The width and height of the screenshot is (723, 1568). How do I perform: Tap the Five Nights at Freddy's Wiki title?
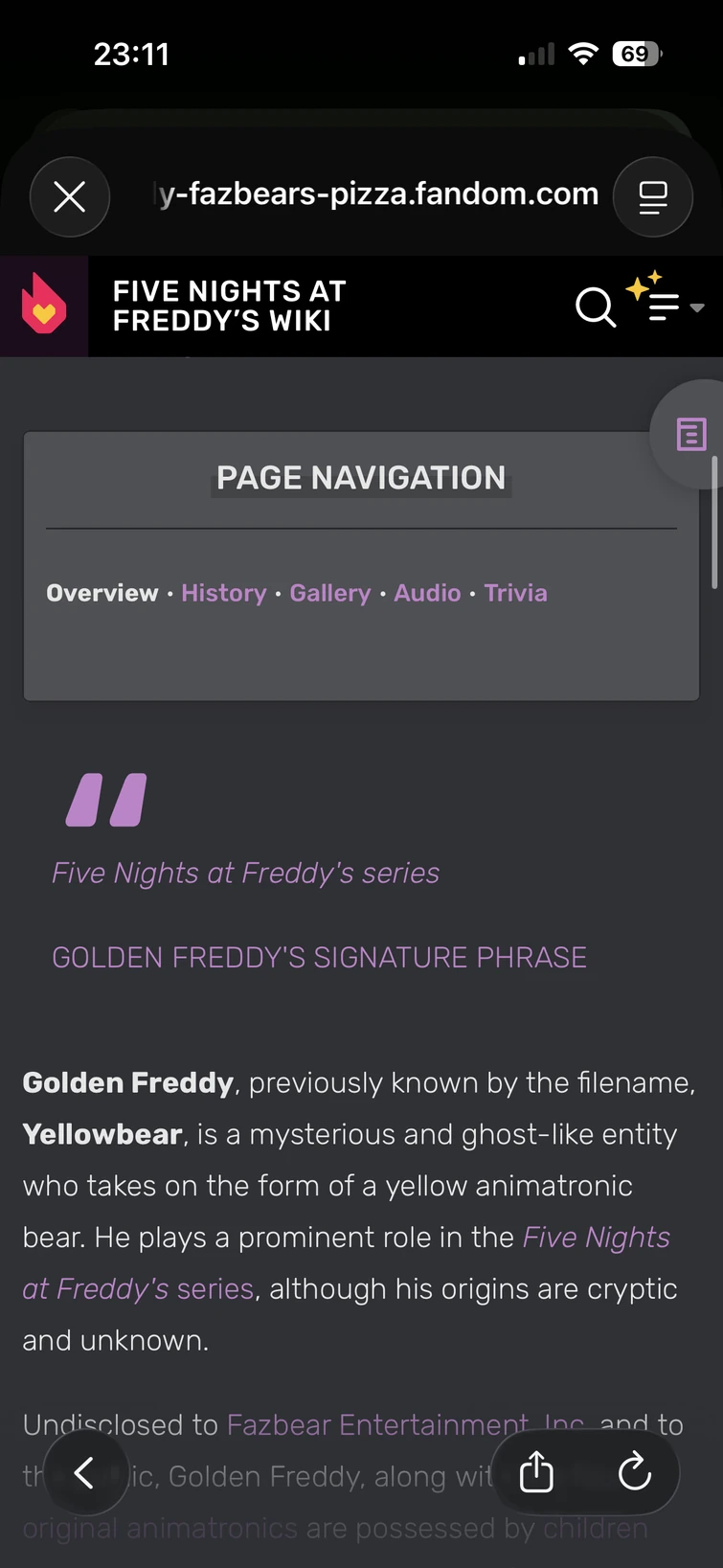(230, 306)
